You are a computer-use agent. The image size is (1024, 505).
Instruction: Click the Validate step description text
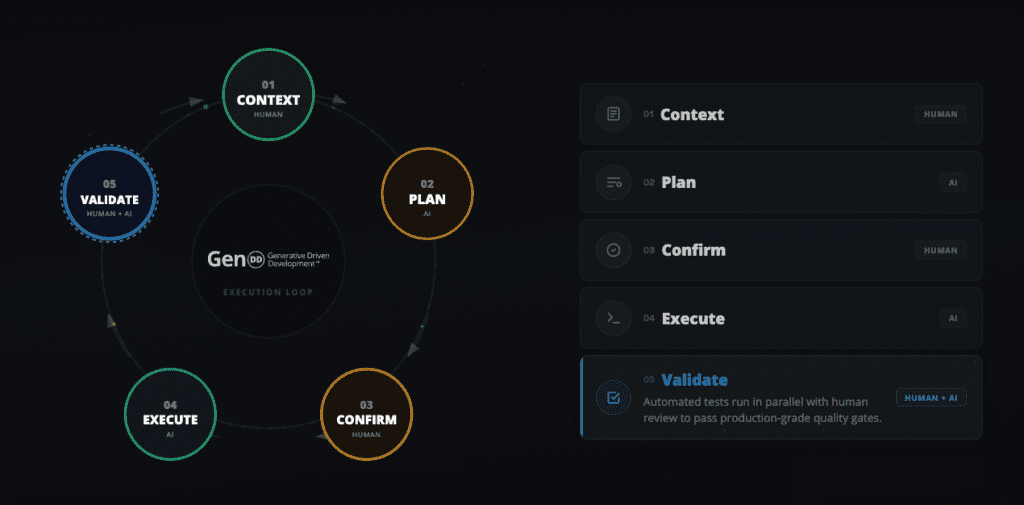[x=761, y=409]
